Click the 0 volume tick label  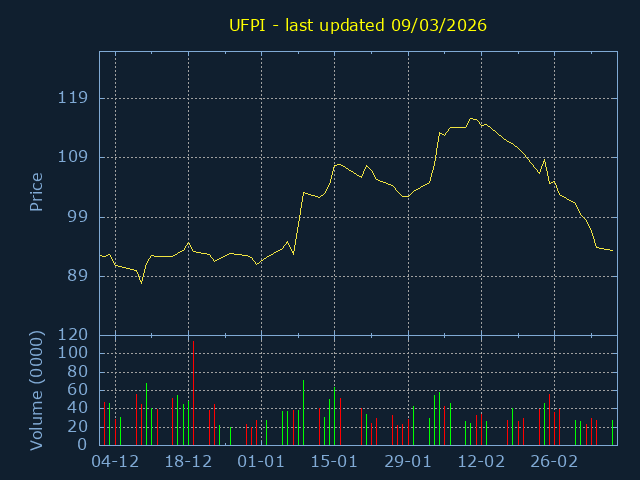85,445
